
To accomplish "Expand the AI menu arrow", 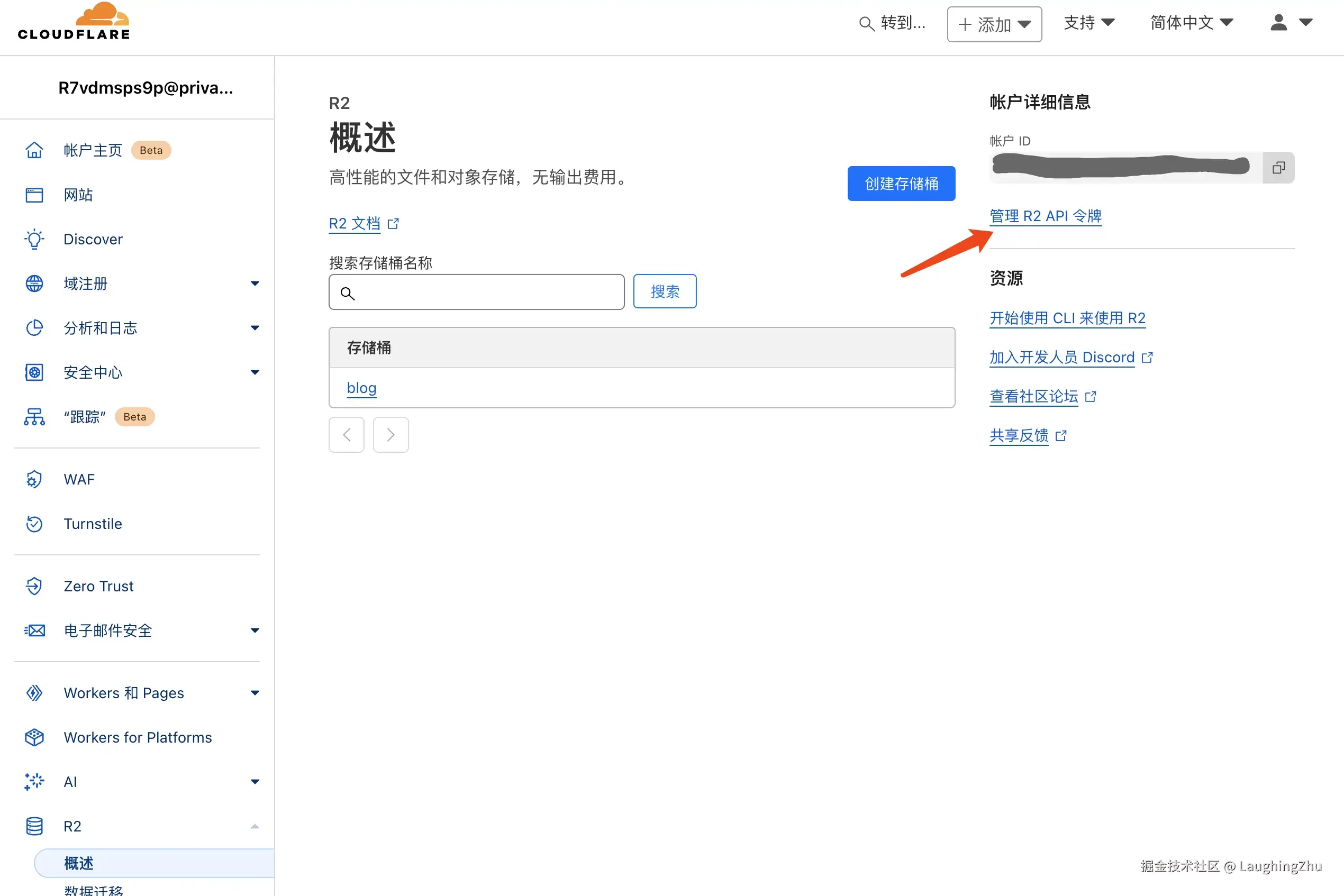I will pos(255,782).
